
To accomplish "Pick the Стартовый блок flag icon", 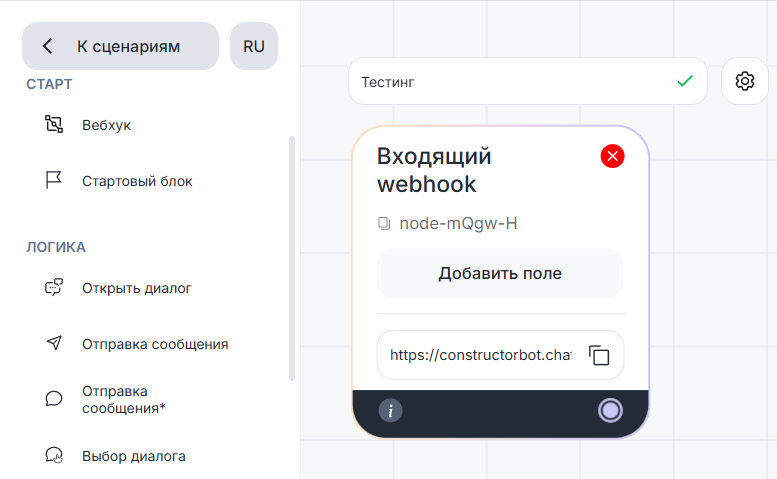I will coord(54,181).
